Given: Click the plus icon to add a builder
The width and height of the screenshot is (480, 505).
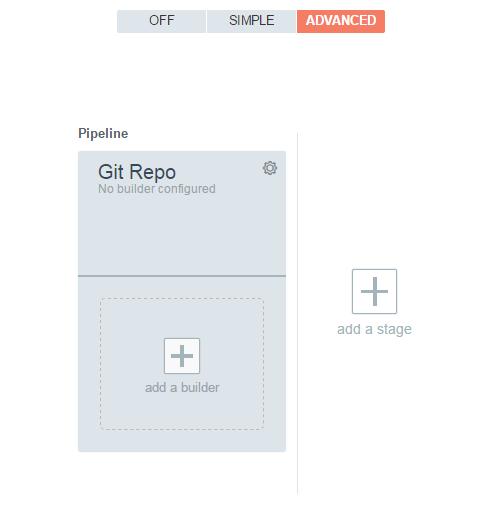Looking at the screenshot, I should click(x=182, y=356).
